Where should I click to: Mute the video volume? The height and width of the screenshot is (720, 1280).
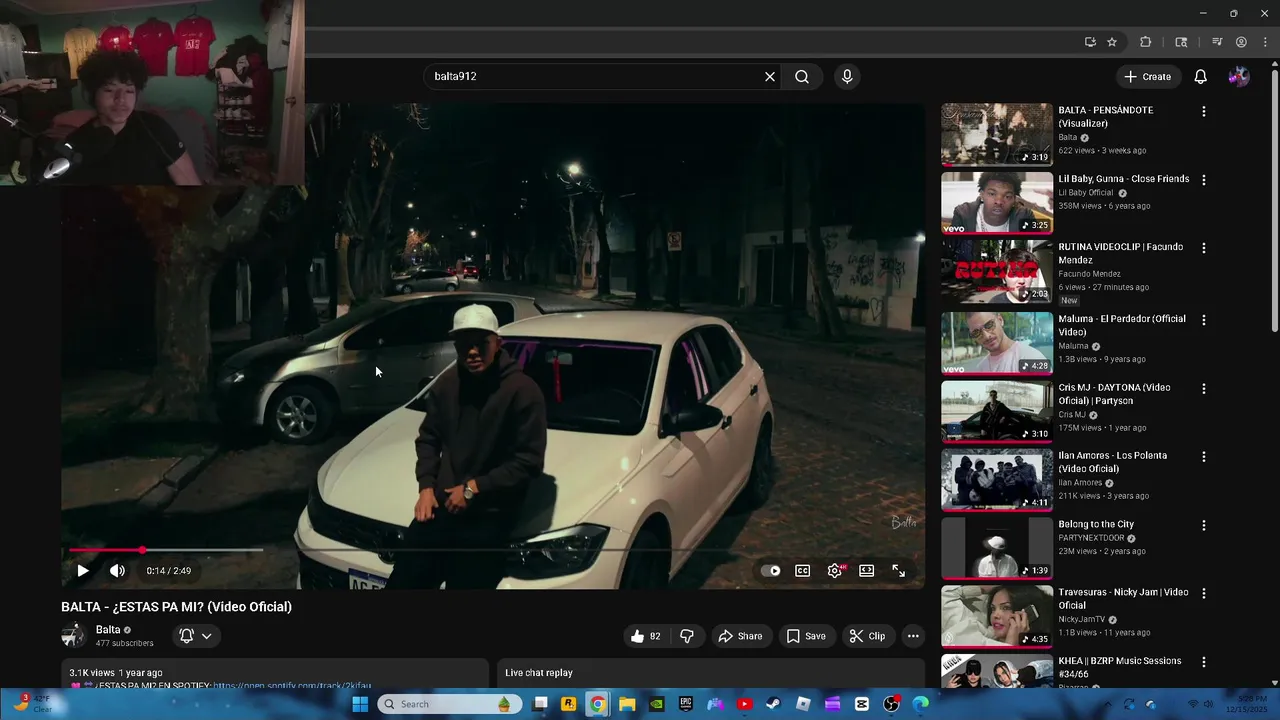tap(118, 571)
